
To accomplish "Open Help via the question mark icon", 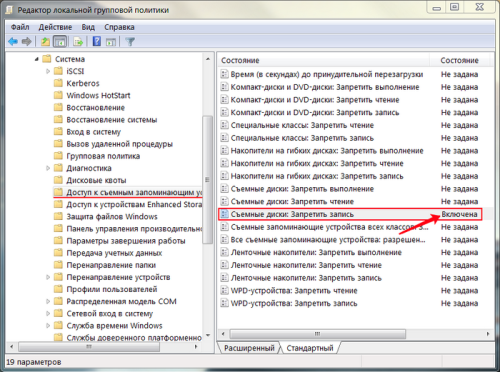I will tap(97, 42).
